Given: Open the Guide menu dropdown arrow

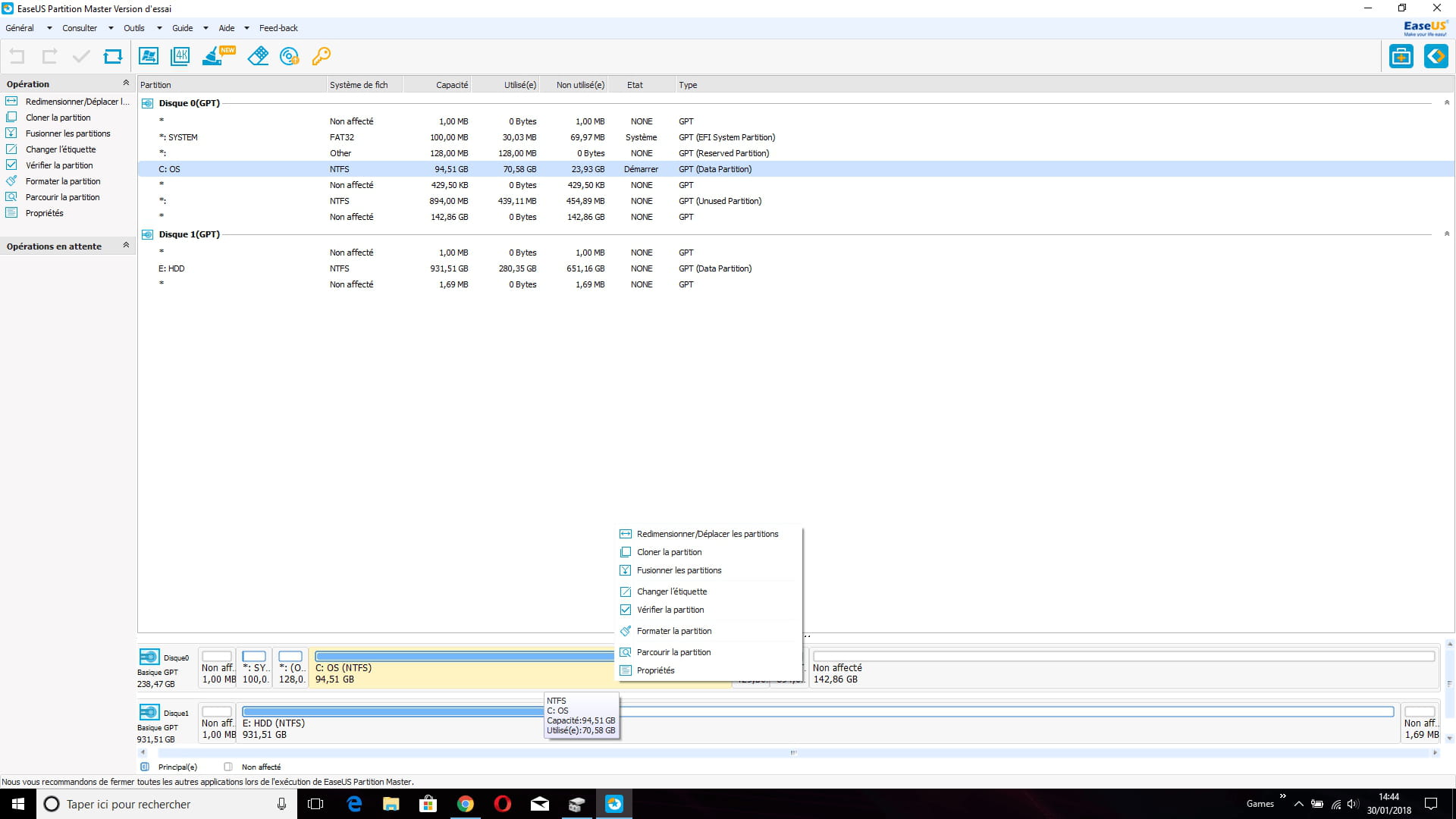Looking at the screenshot, I should click(x=206, y=28).
